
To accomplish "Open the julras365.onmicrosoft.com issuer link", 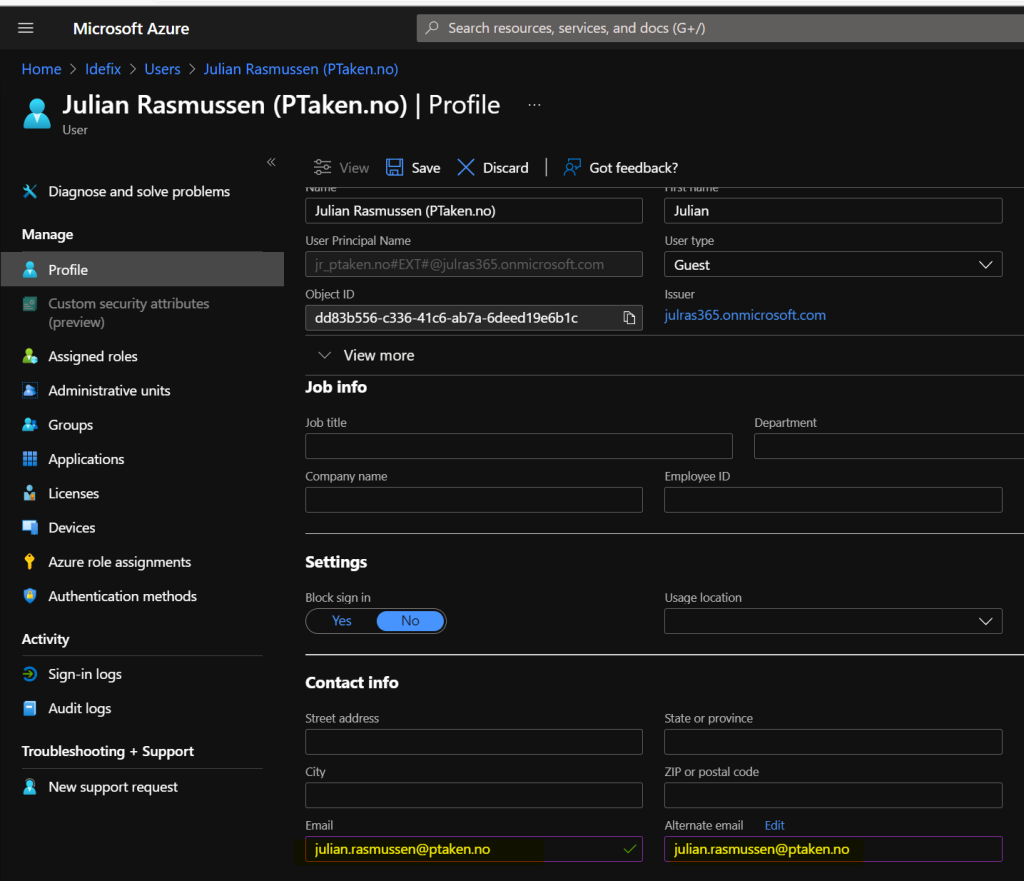I will click(745, 315).
